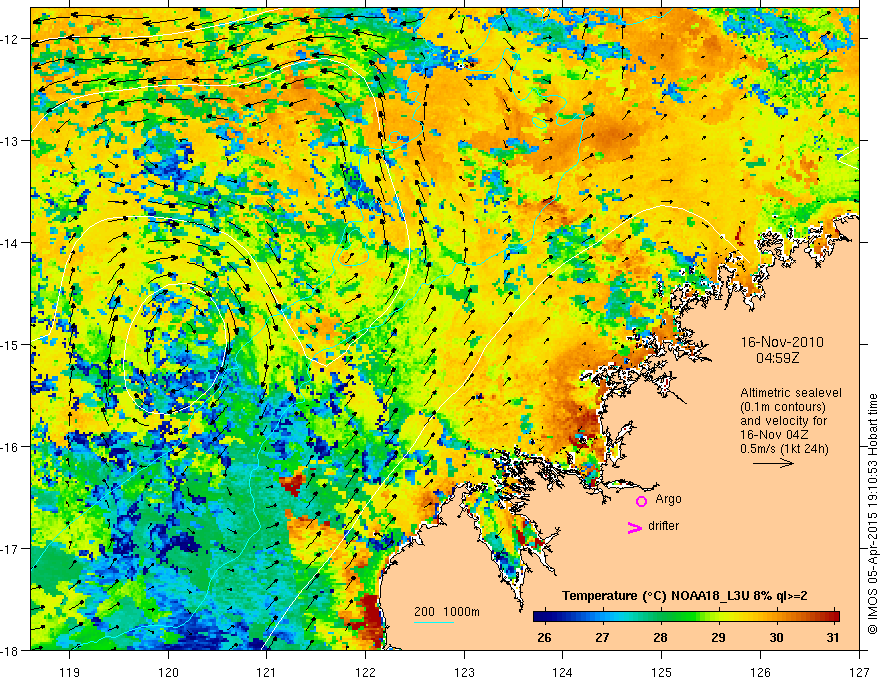Screen dimensions: 880x680
Task: Click longitude axis label 123
Action: pos(464,672)
